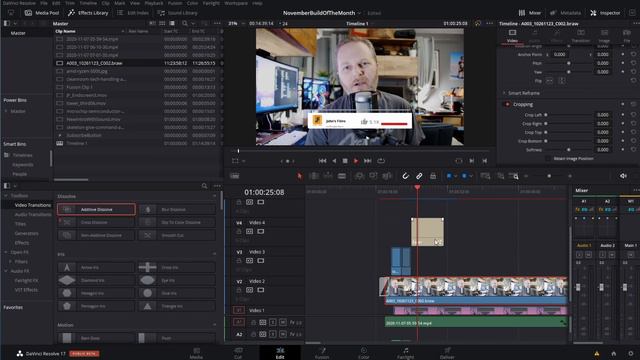Click the detail zoom icon
This screenshot has width=640, height=360.
coord(500,176)
